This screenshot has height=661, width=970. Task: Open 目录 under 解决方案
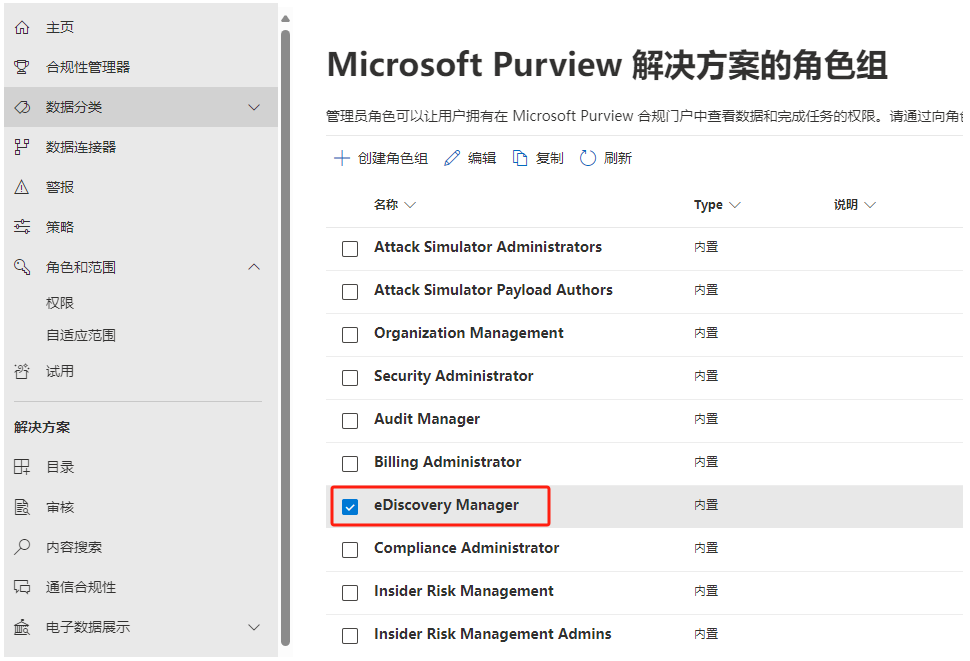tap(60, 467)
